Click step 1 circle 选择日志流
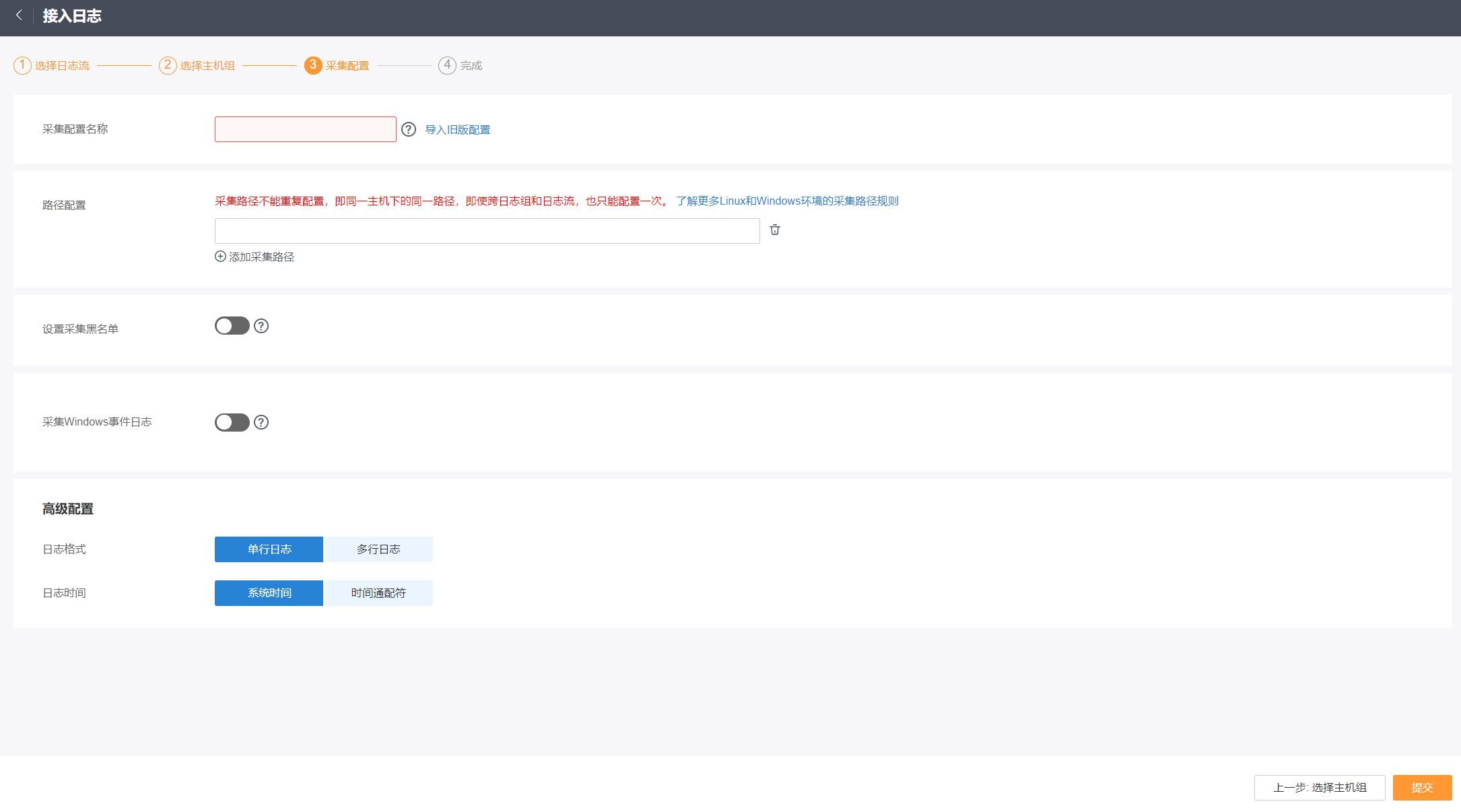Screen dimensions: 1461x812 tap(22, 65)
